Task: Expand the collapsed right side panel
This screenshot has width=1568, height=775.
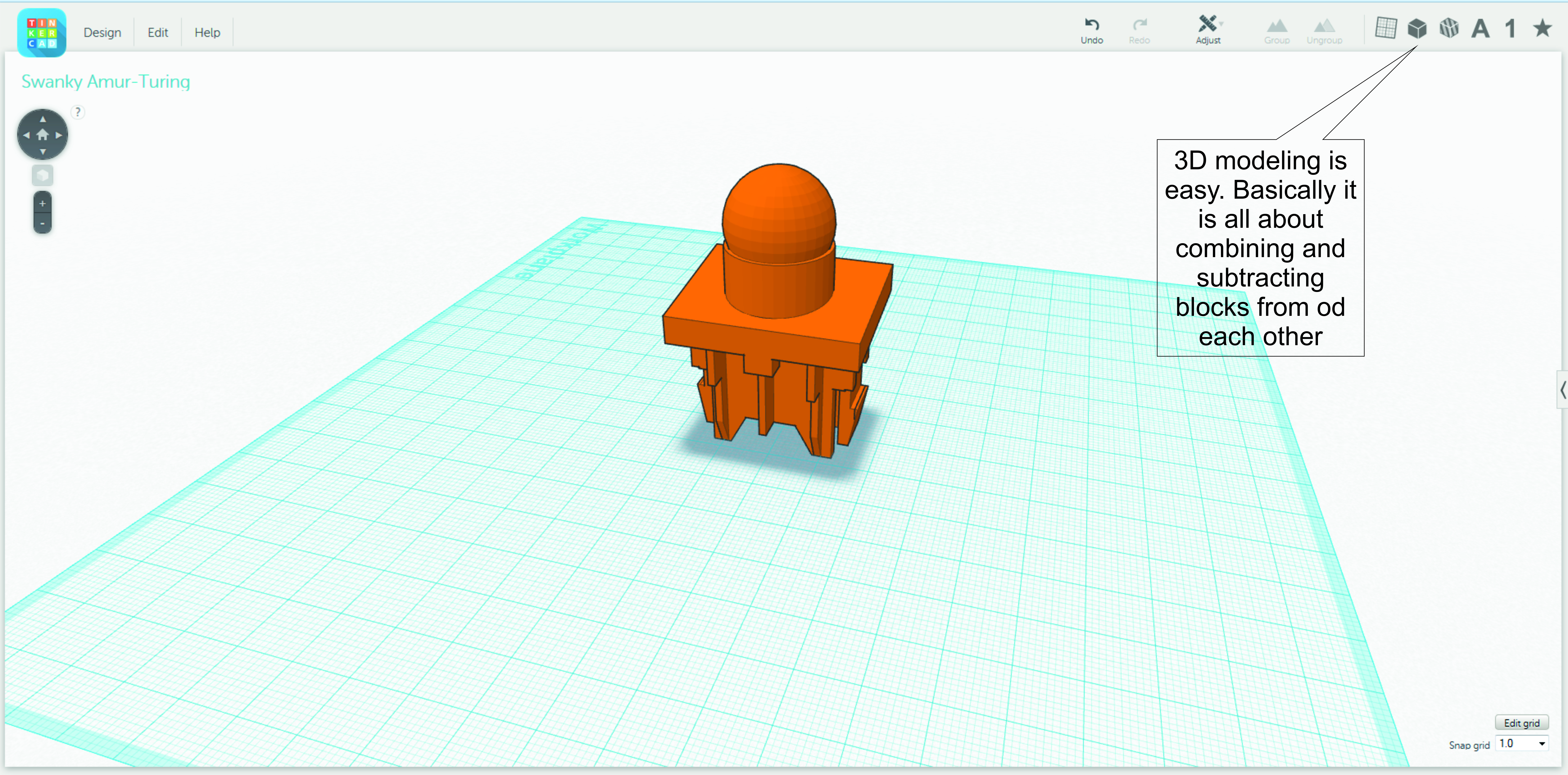Action: click(1562, 390)
